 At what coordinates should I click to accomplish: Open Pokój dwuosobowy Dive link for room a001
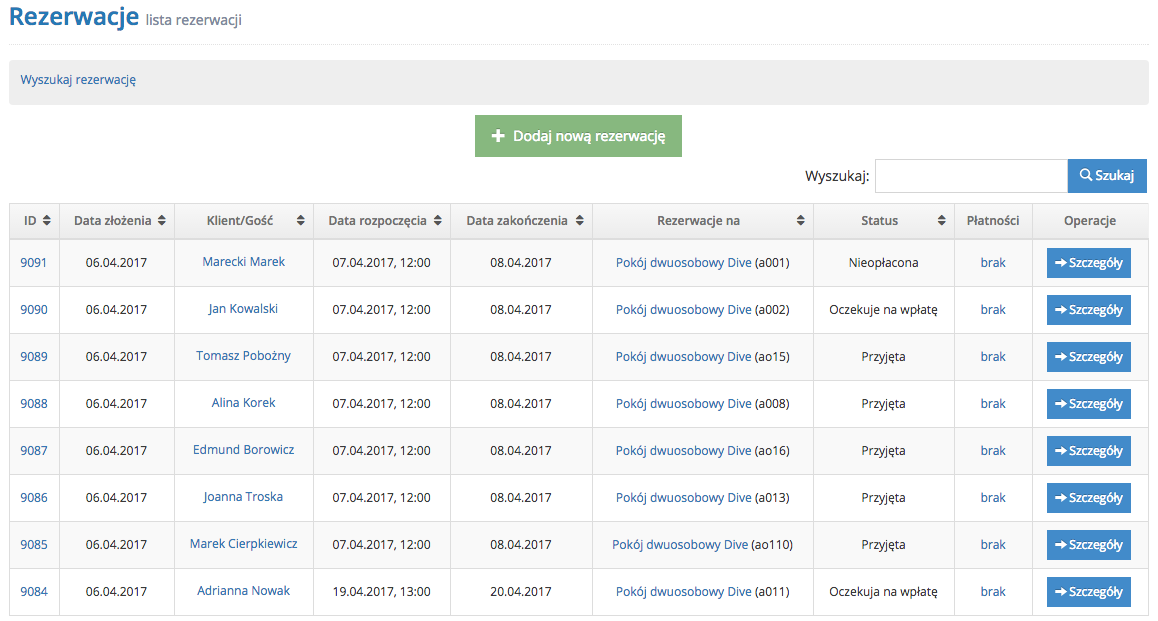pyautogui.click(x=684, y=263)
